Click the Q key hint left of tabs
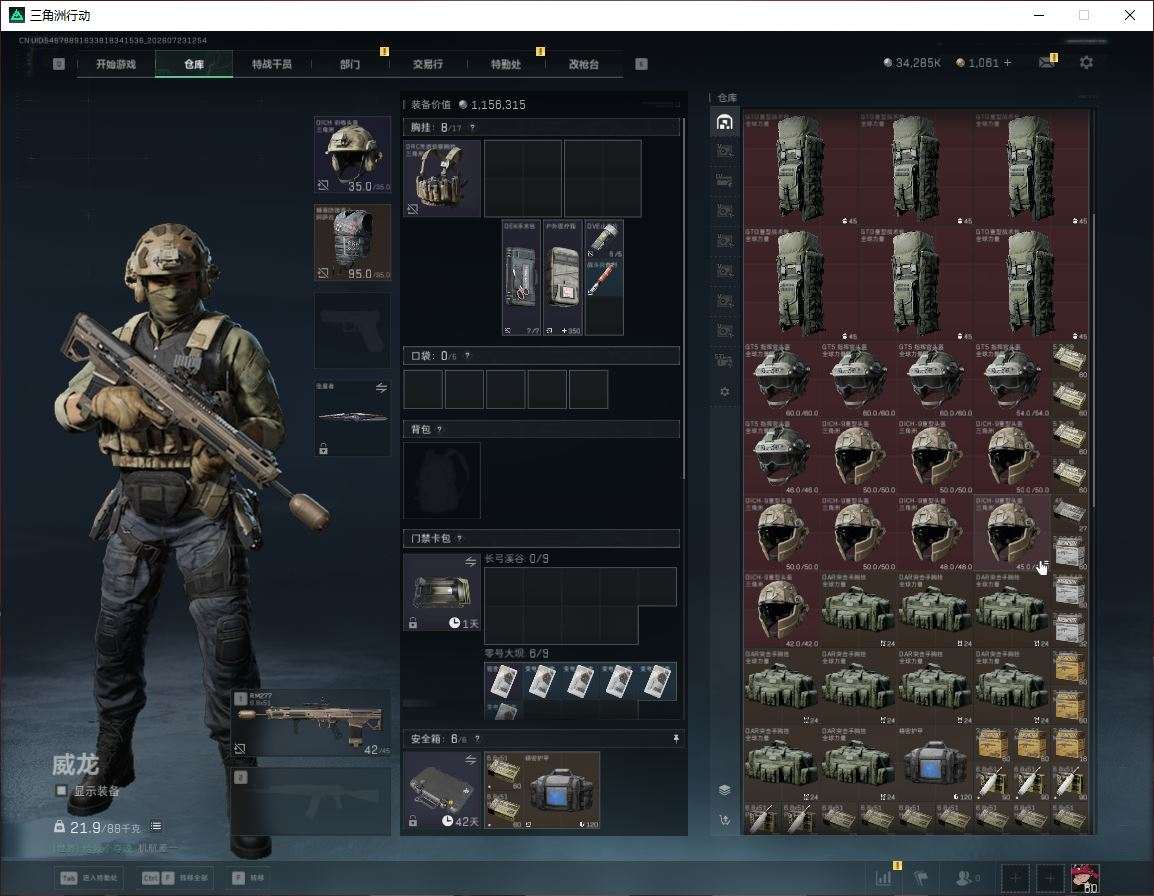 point(59,64)
